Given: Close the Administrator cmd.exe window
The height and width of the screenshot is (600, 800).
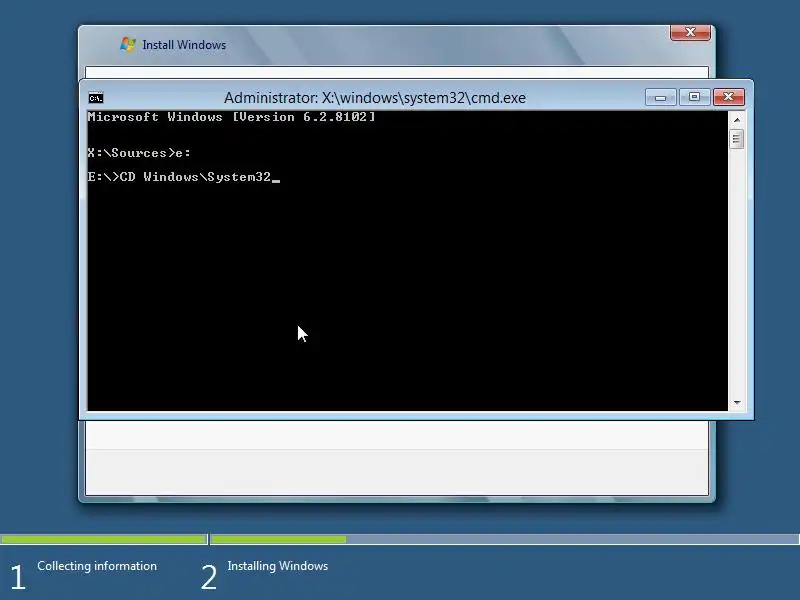Looking at the screenshot, I should tap(729, 97).
